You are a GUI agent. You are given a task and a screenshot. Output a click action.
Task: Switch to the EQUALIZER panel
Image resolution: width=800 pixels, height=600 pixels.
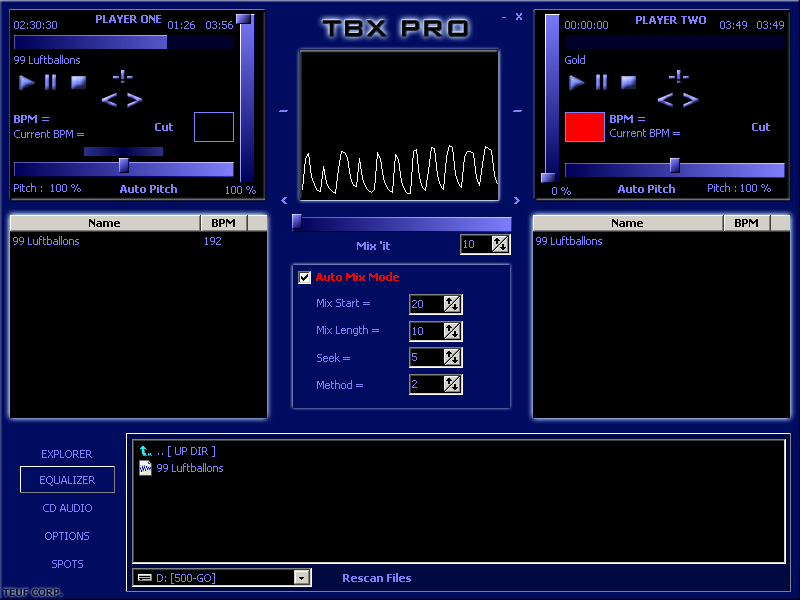point(67,480)
